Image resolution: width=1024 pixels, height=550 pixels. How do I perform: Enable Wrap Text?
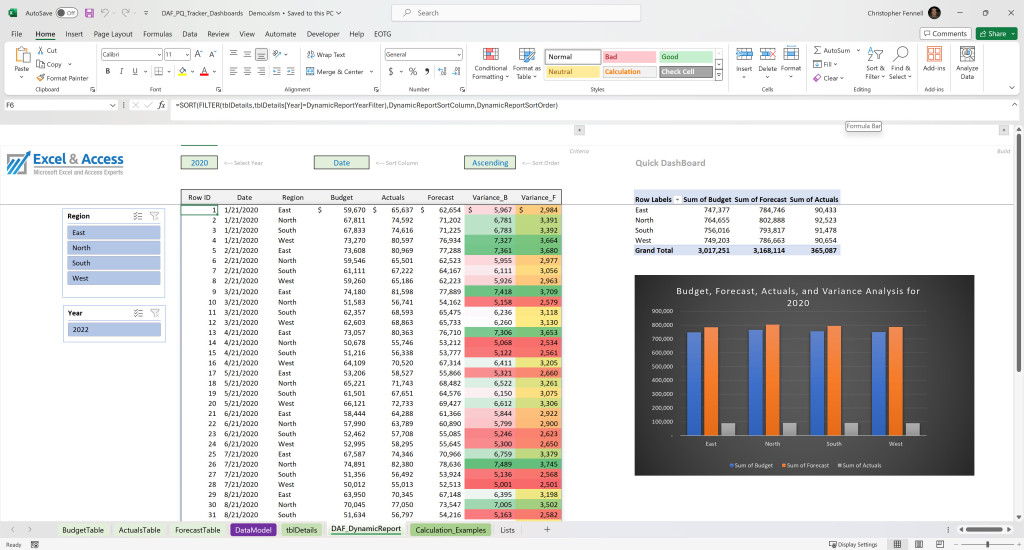326,55
